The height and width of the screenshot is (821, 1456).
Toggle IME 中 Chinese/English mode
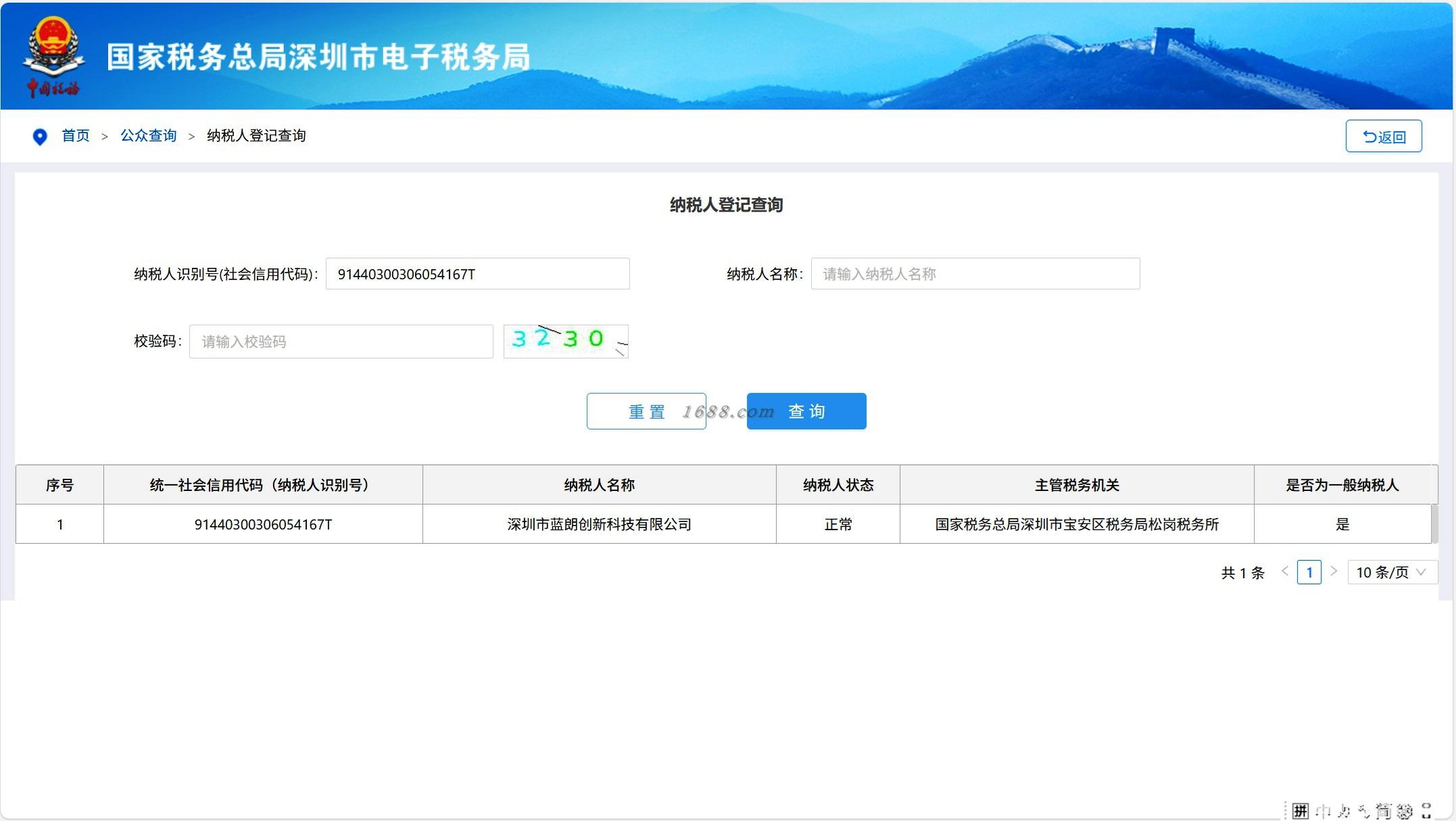pyautogui.click(x=1323, y=810)
